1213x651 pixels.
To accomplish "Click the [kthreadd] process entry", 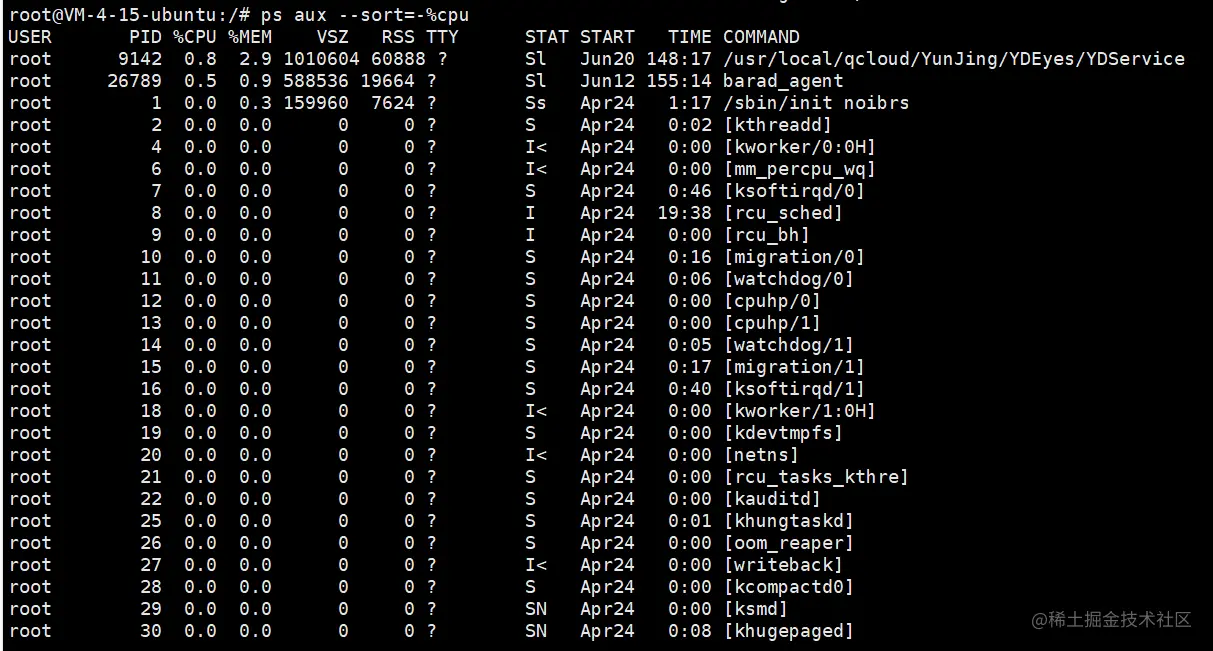I will tap(778, 125).
